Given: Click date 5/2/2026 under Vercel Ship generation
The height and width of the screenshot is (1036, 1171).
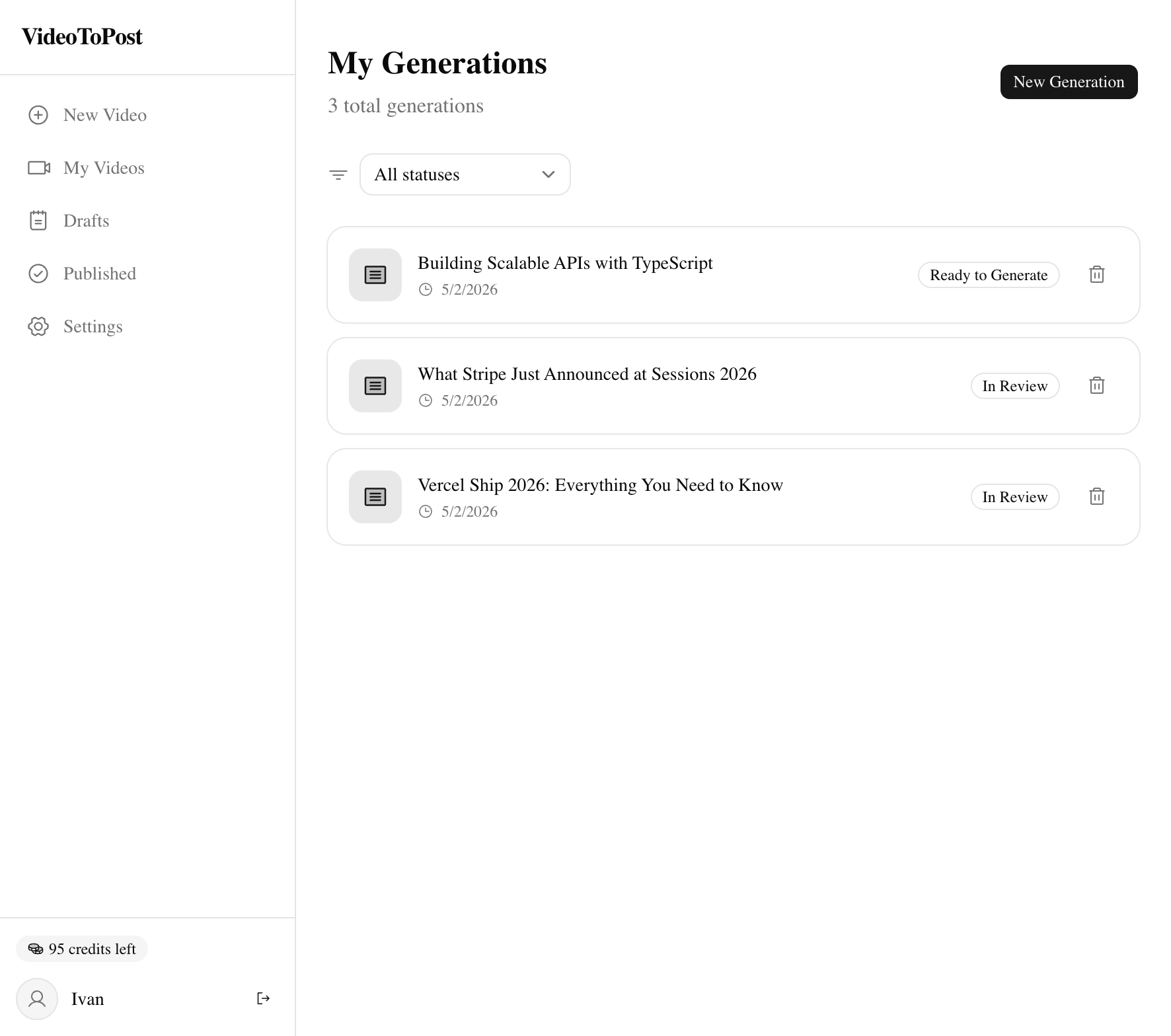Looking at the screenshot, I should [x=469, y=511].
